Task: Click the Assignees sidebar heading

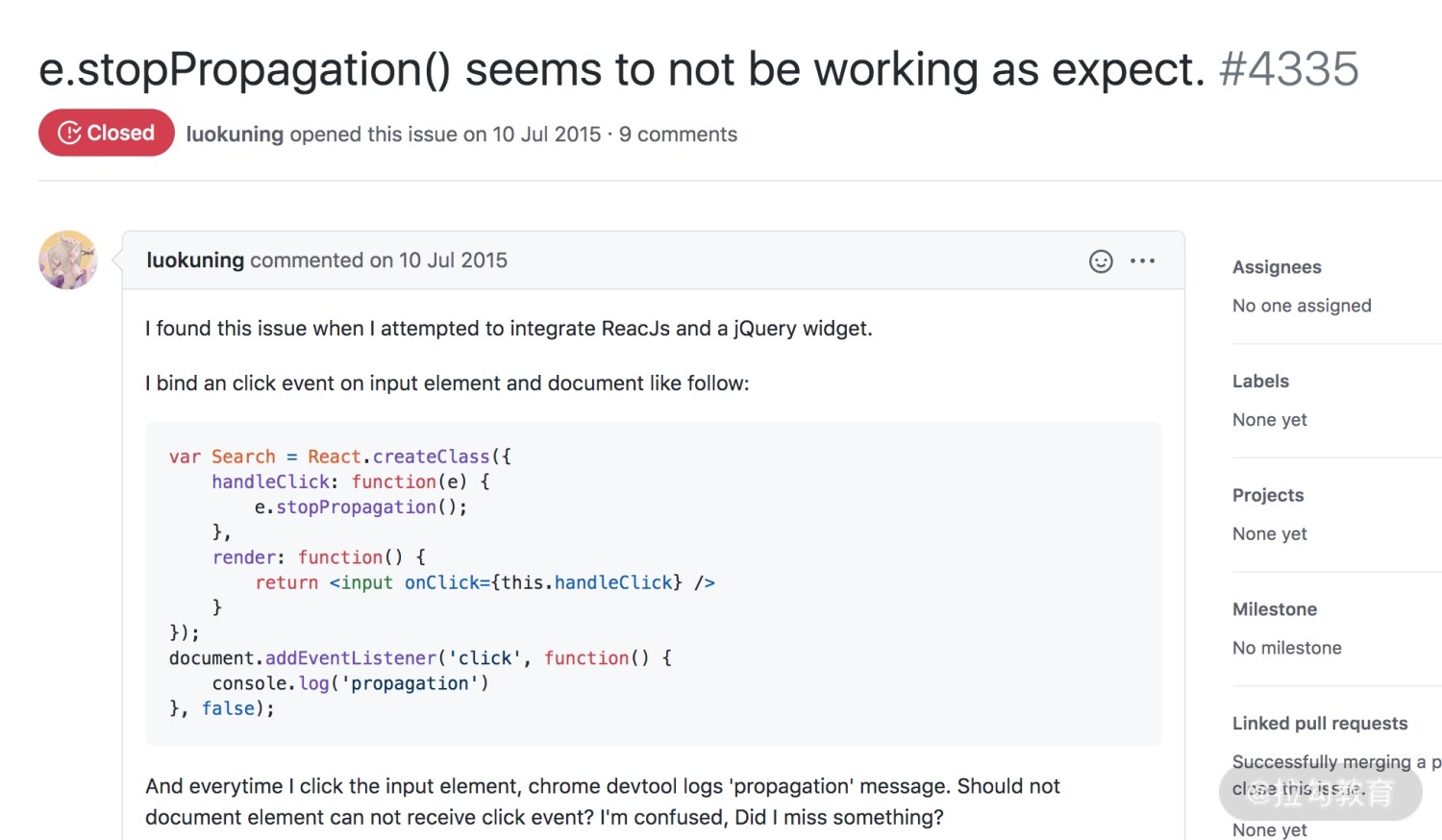Action: pyautogui.click(x=1277, y=267)
